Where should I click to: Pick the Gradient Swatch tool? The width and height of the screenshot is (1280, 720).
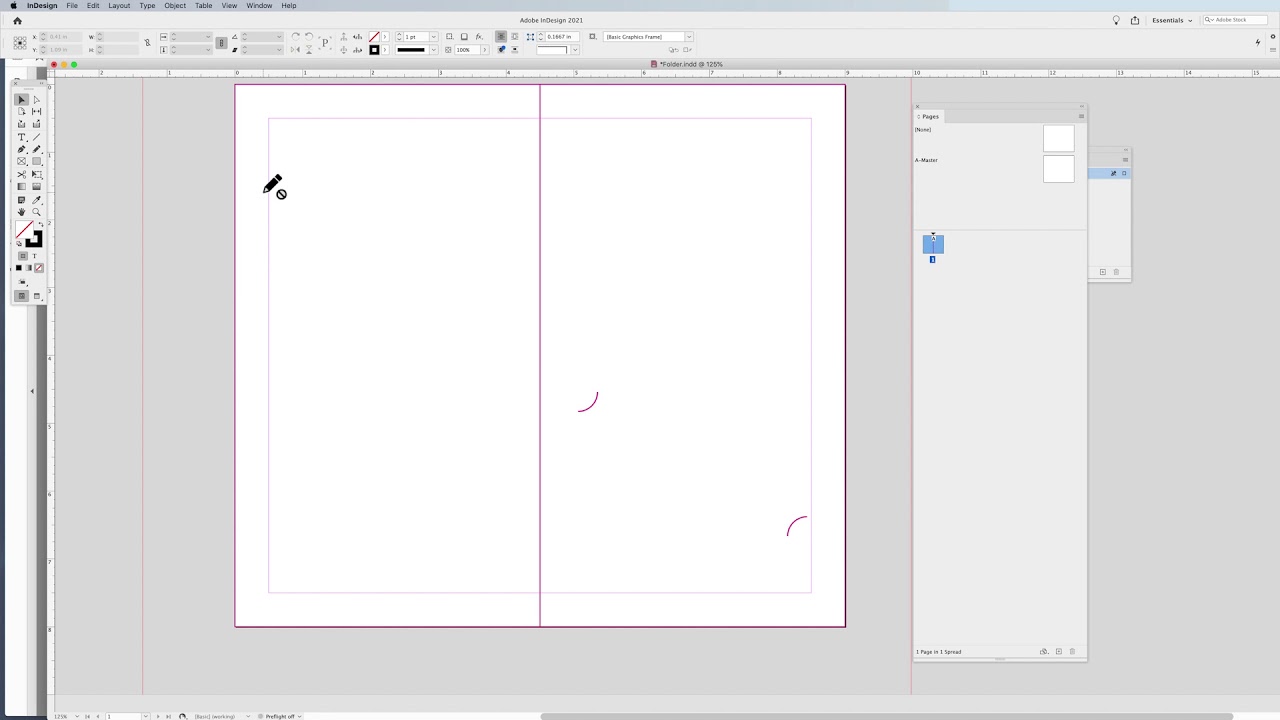click(21, 187)
